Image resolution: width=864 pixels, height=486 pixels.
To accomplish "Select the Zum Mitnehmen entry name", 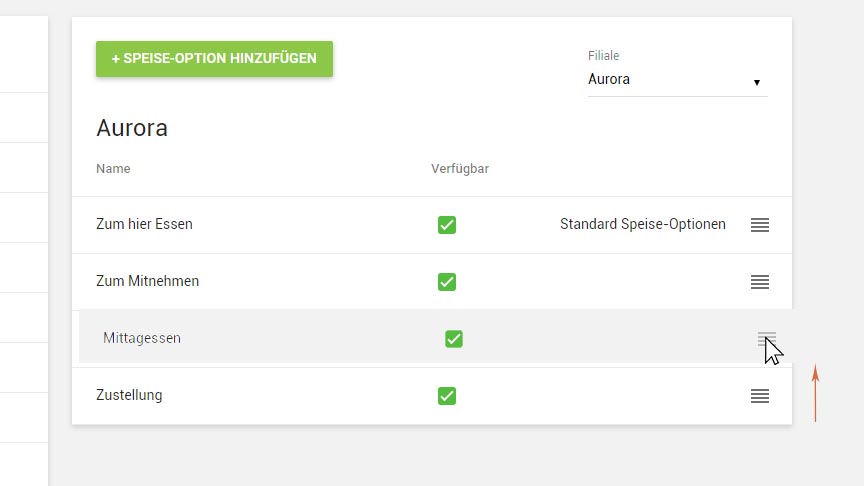I will 147,282.
